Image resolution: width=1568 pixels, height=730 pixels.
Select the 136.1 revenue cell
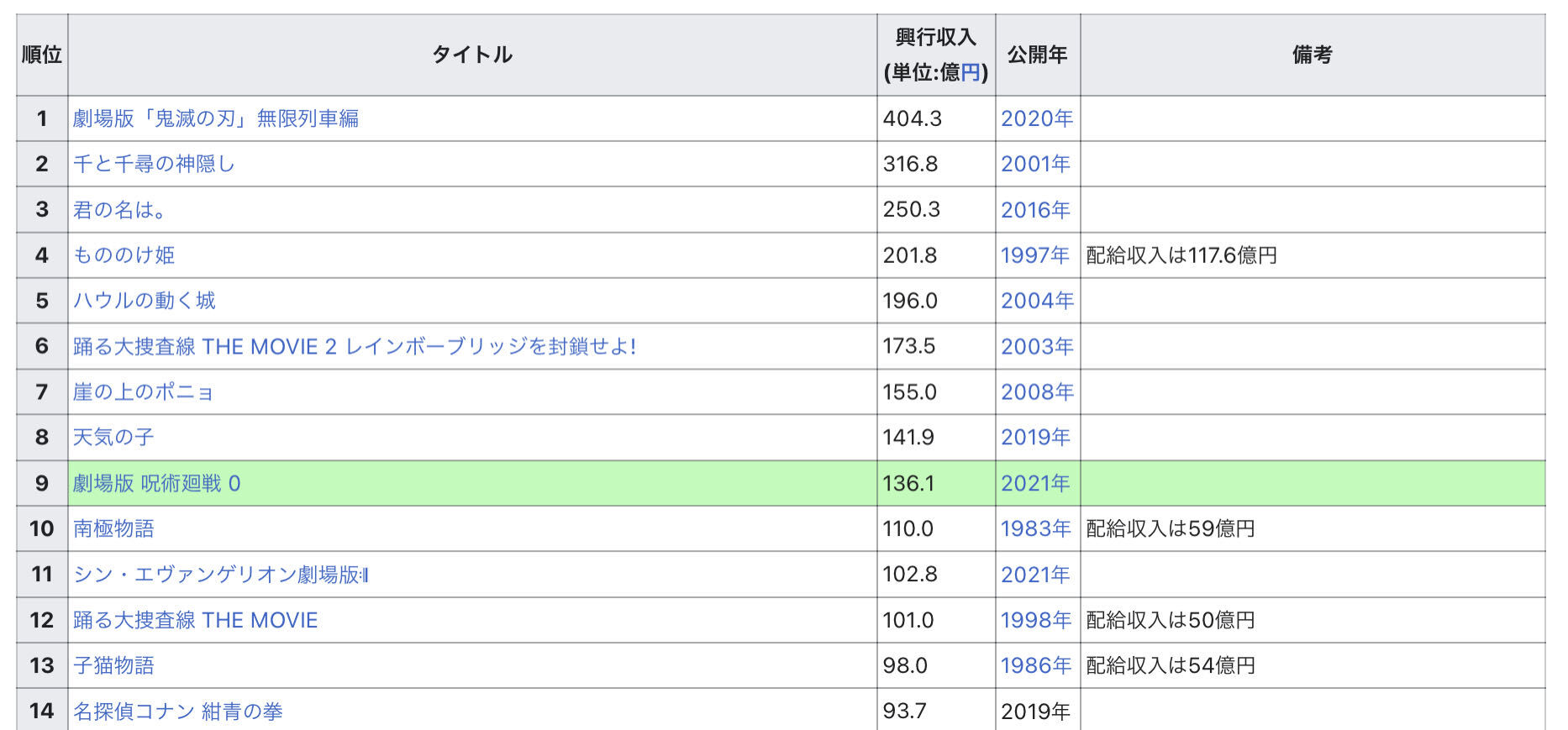936,484
